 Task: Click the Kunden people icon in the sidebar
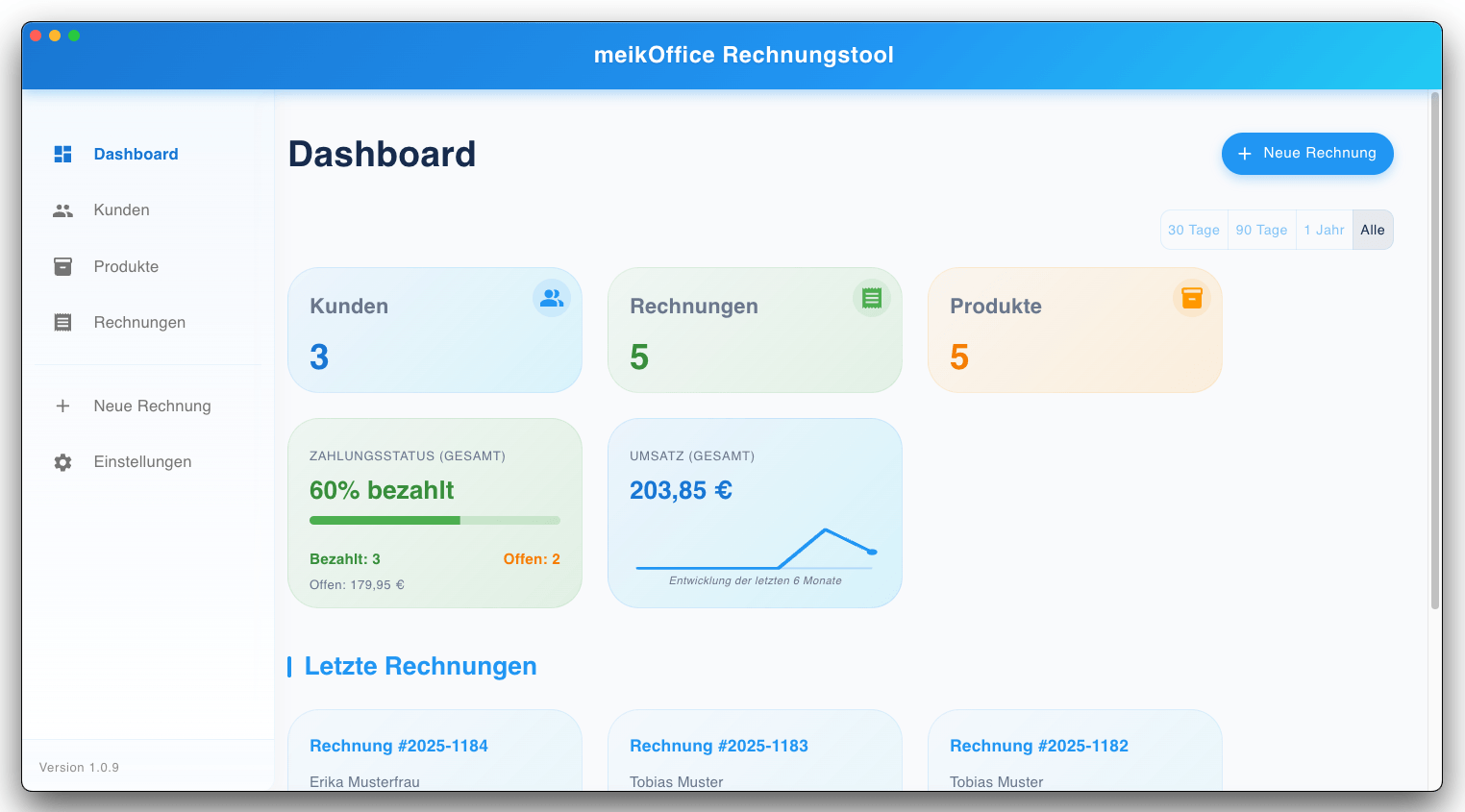pyautogui.click(x=62, y=209)
